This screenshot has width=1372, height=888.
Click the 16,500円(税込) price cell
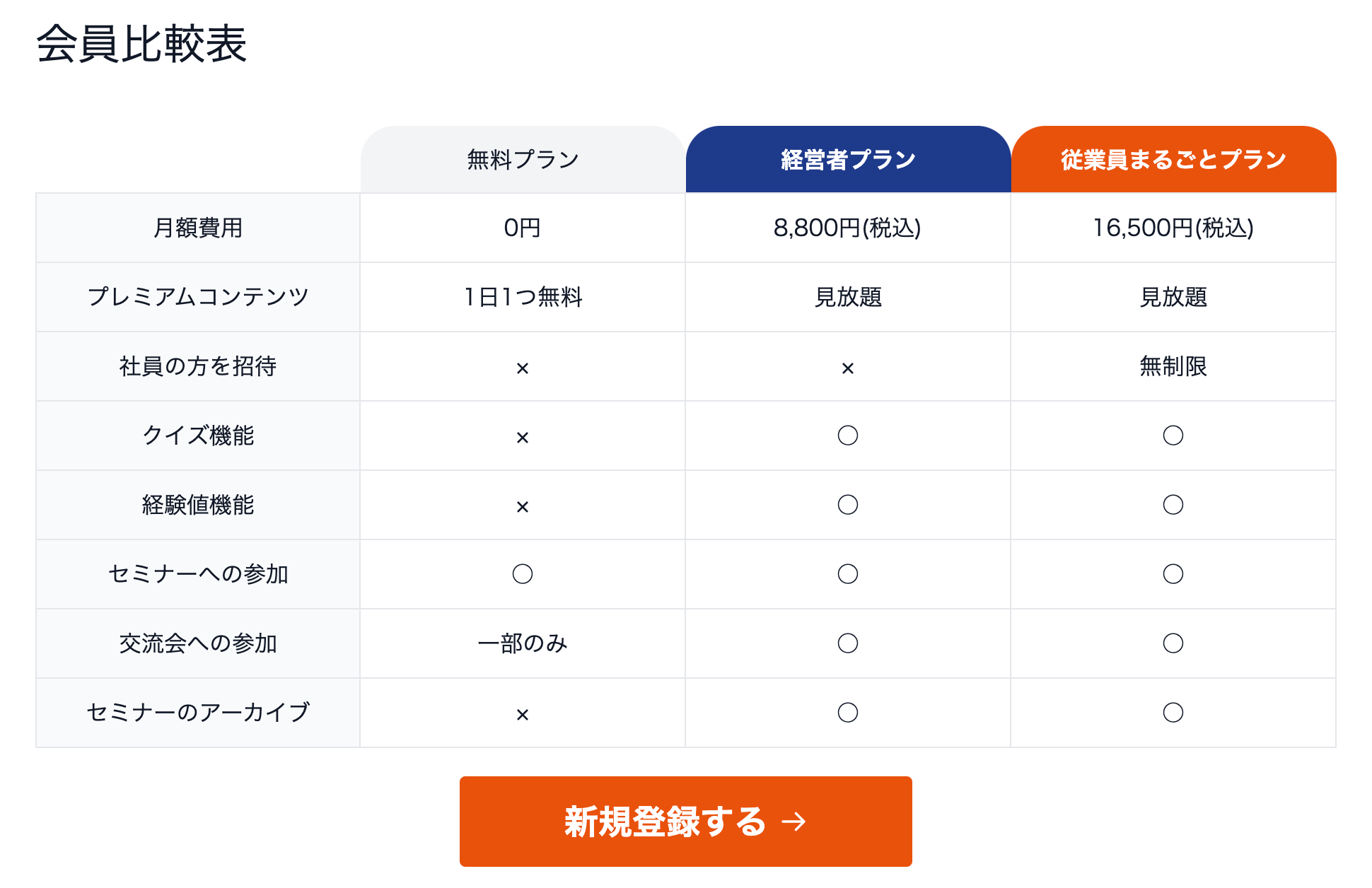coord(1173,228)
